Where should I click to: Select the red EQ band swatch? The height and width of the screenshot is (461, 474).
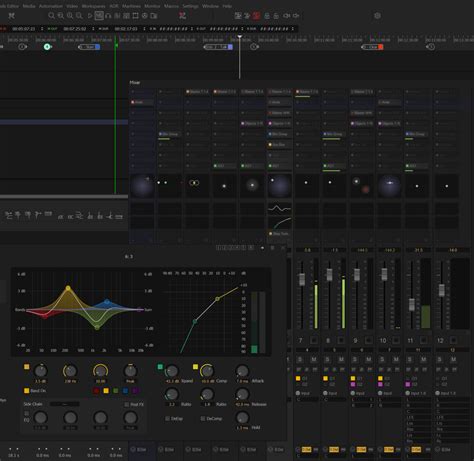point(96,391)
